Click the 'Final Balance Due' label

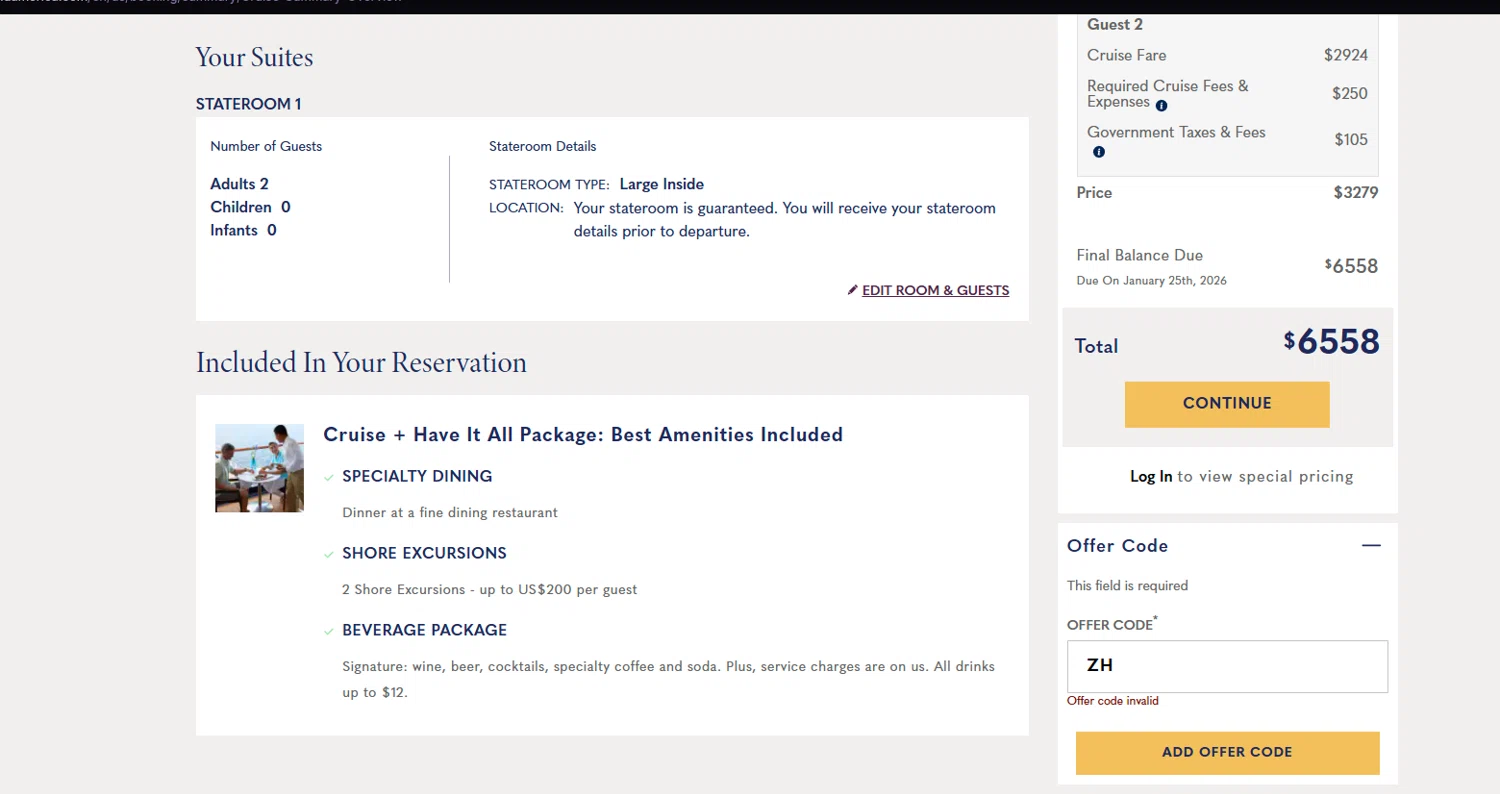1140,255
